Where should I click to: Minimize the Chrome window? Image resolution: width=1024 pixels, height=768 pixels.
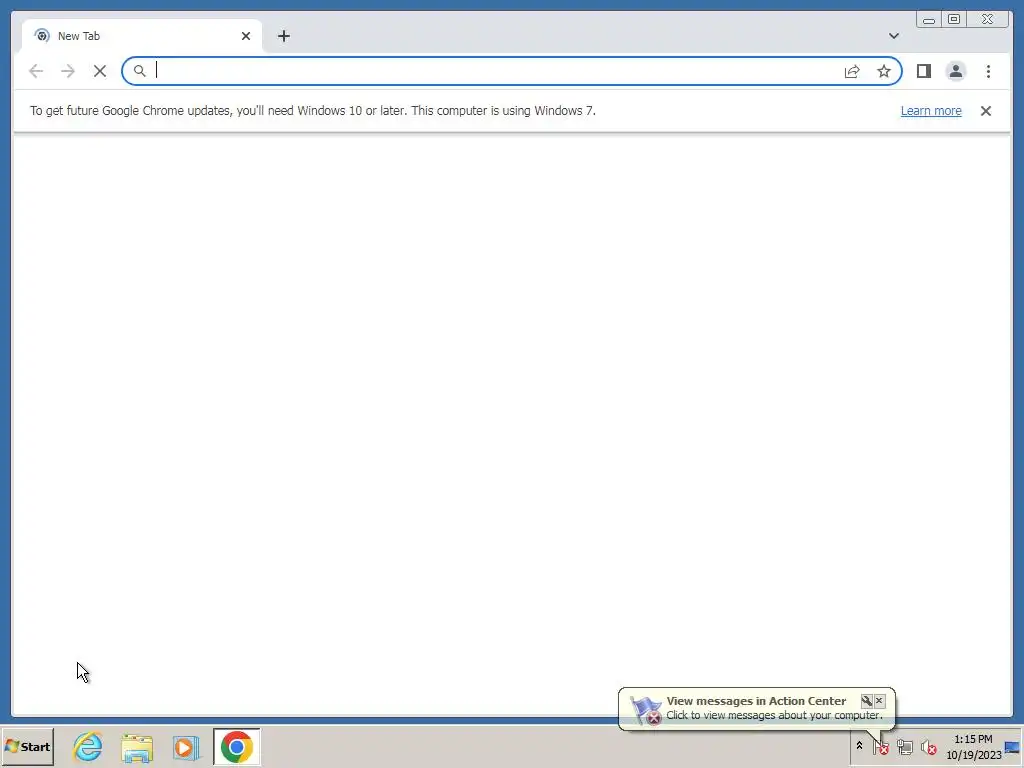[929, 20]
